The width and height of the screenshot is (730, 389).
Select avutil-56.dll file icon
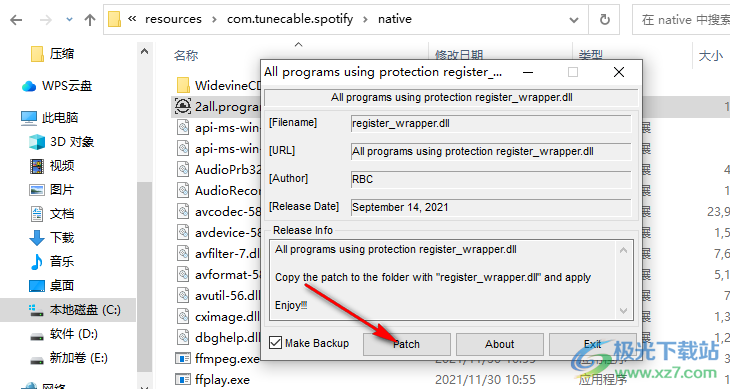[183, 295]
